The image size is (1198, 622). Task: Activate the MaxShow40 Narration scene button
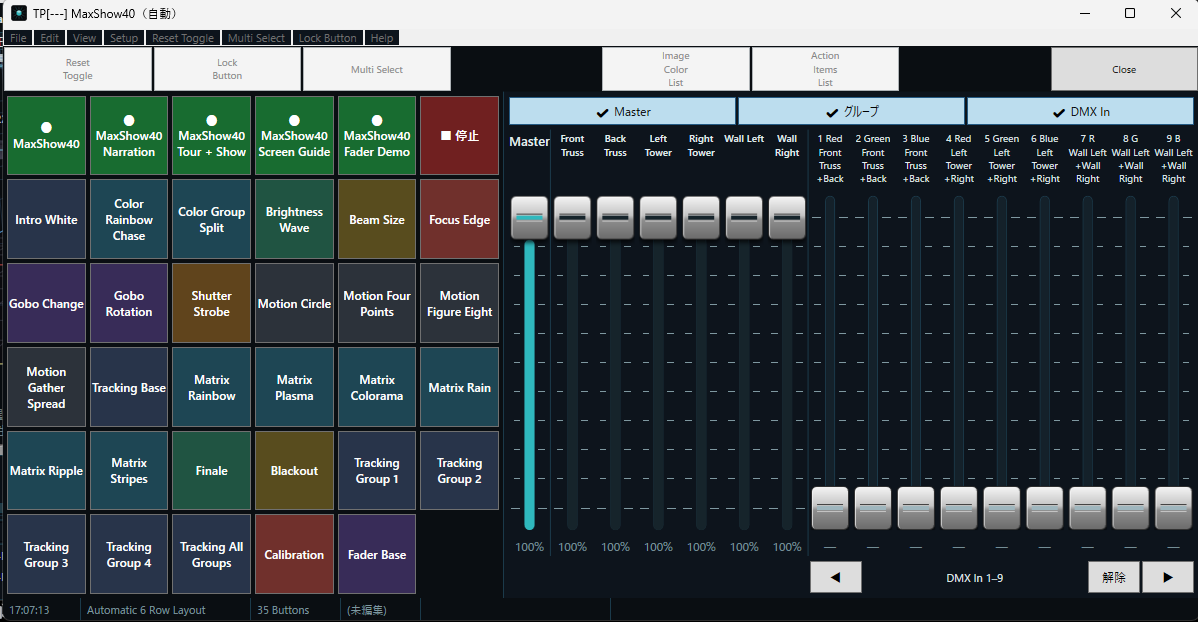[x=129, y=136]
